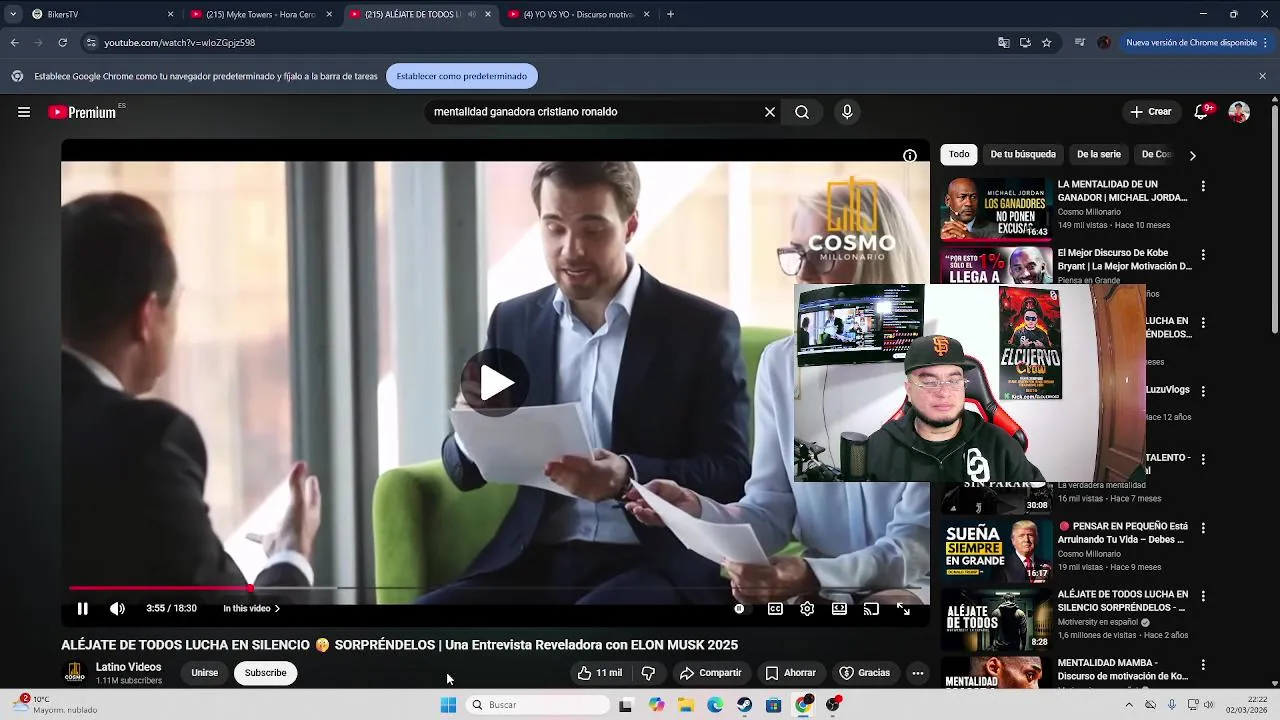Open Chrome tab search dropdown
The image size is (1280, 720).
tap(12, 14)
